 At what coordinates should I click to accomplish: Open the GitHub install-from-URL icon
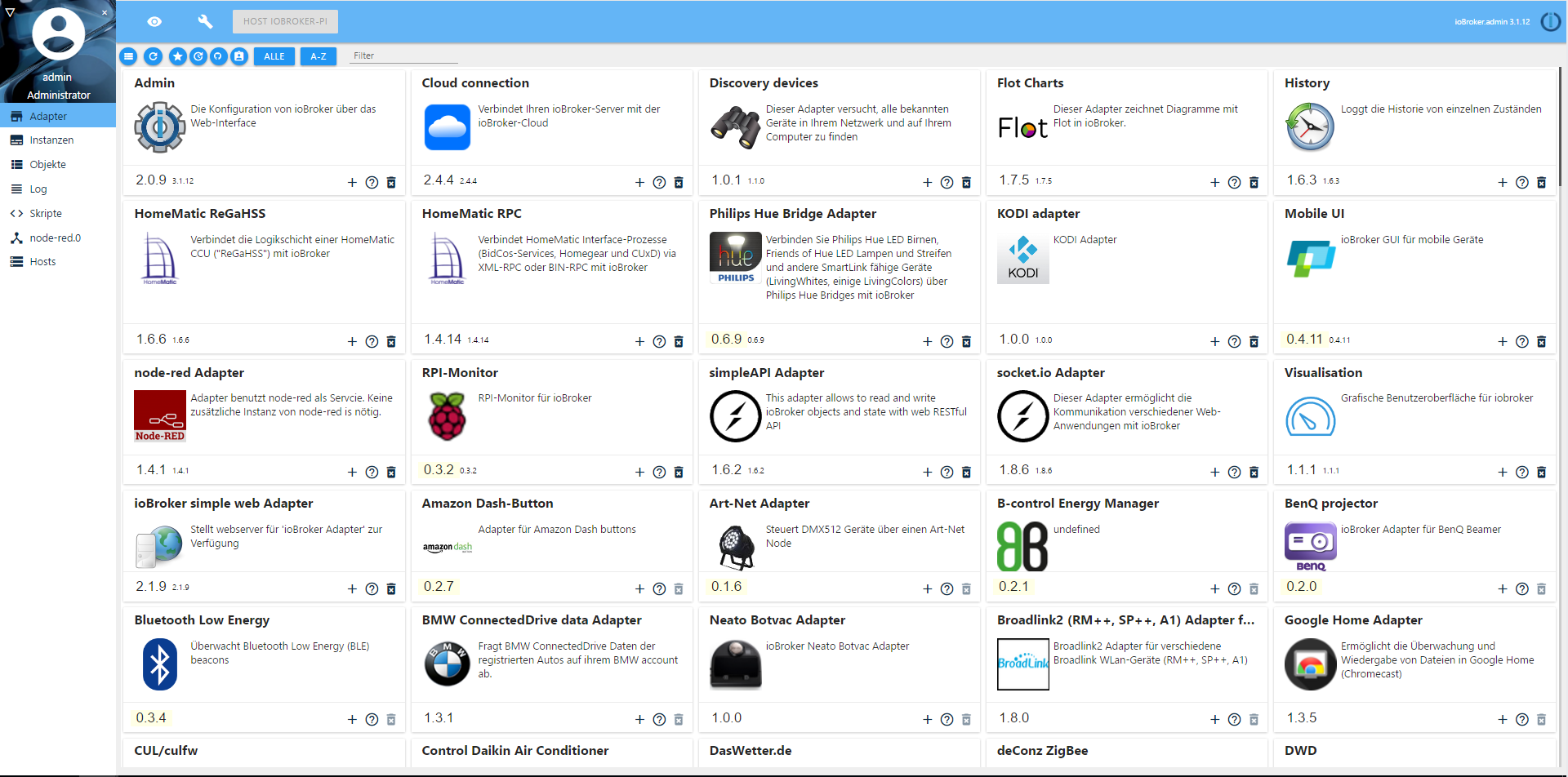pos(218,56)
